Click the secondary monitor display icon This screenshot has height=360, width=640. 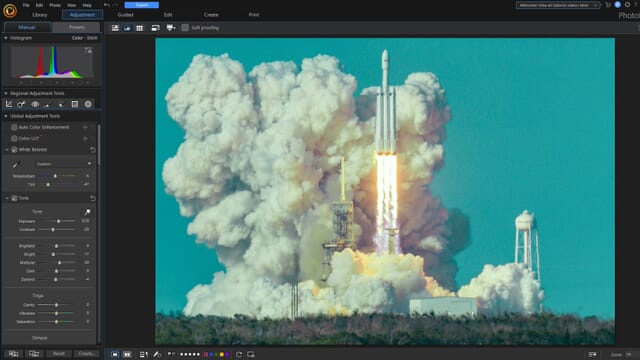tap(155, 28)
